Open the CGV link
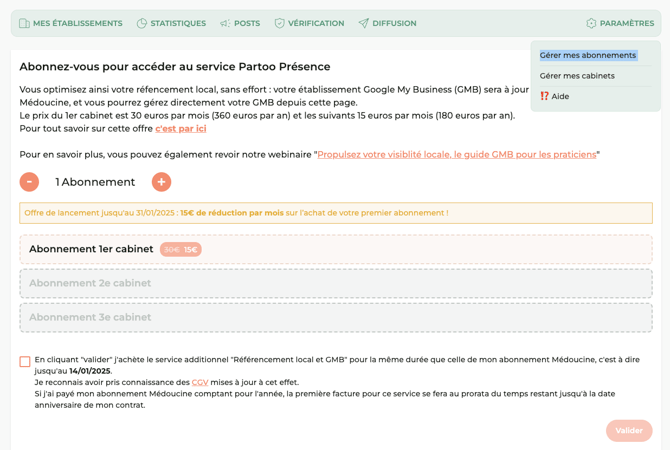This screenshot has height=450, width=670. tap(200, 382)
